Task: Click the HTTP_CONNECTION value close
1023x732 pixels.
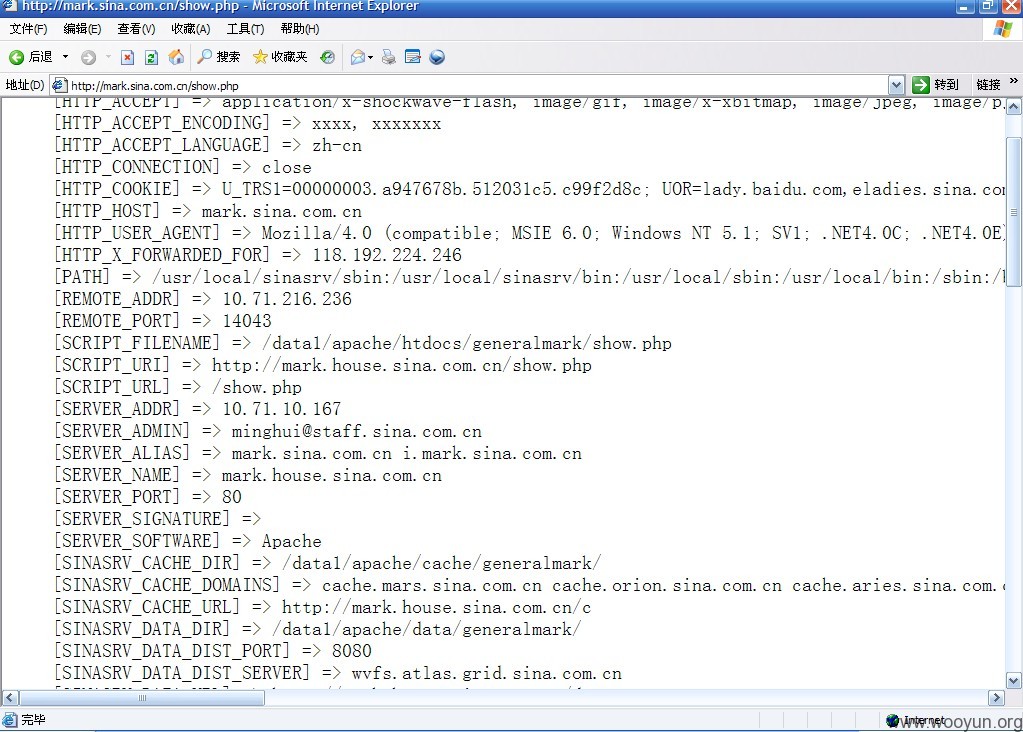Action: pyautogui.click(x=286, y=167)
